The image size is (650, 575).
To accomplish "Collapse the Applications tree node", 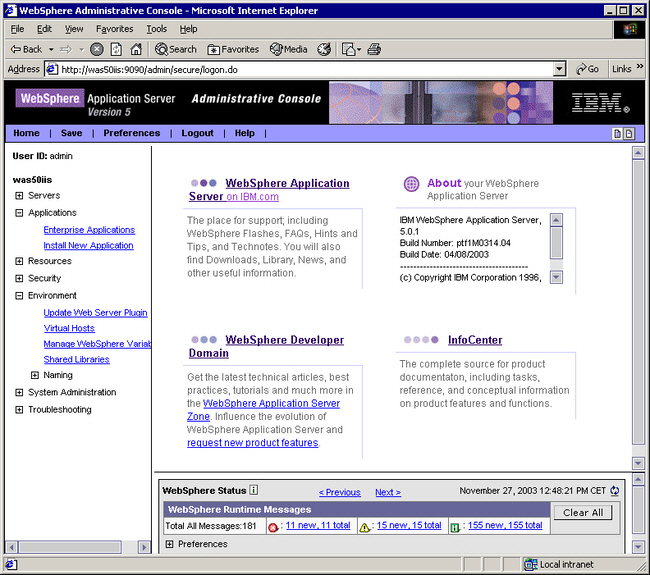I will 19,213.
